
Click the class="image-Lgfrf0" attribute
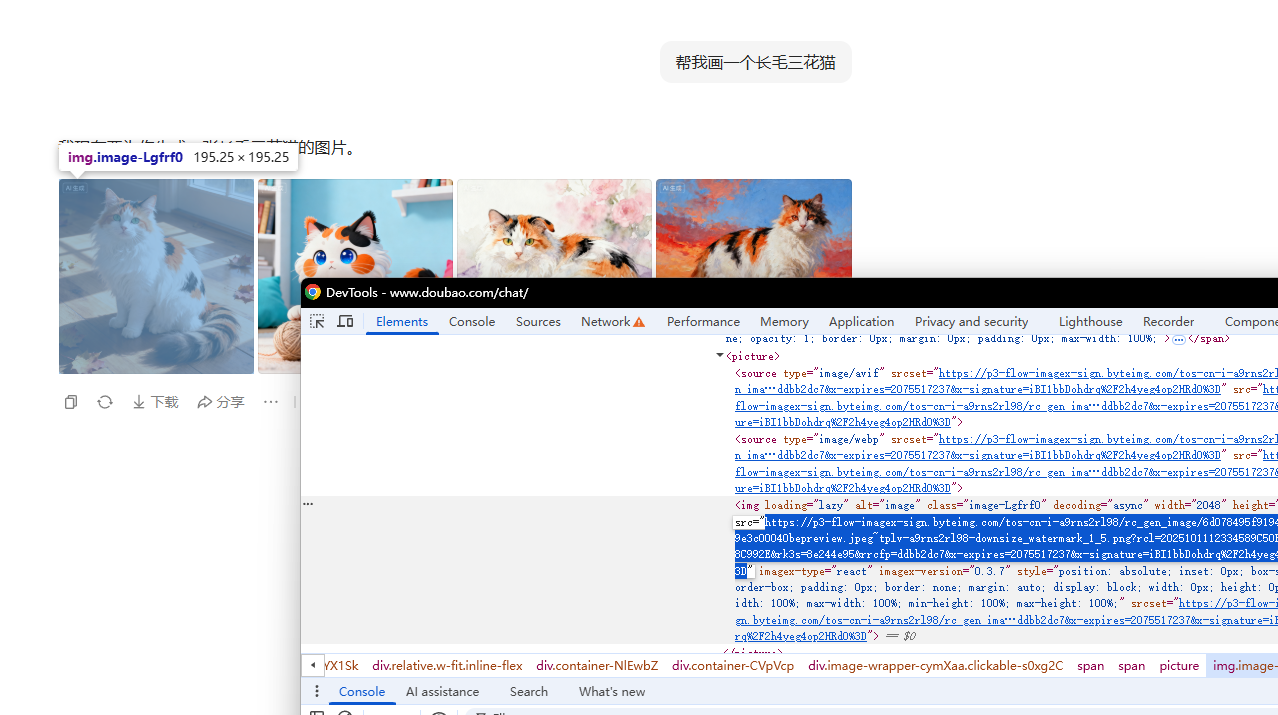coord(985,505)
